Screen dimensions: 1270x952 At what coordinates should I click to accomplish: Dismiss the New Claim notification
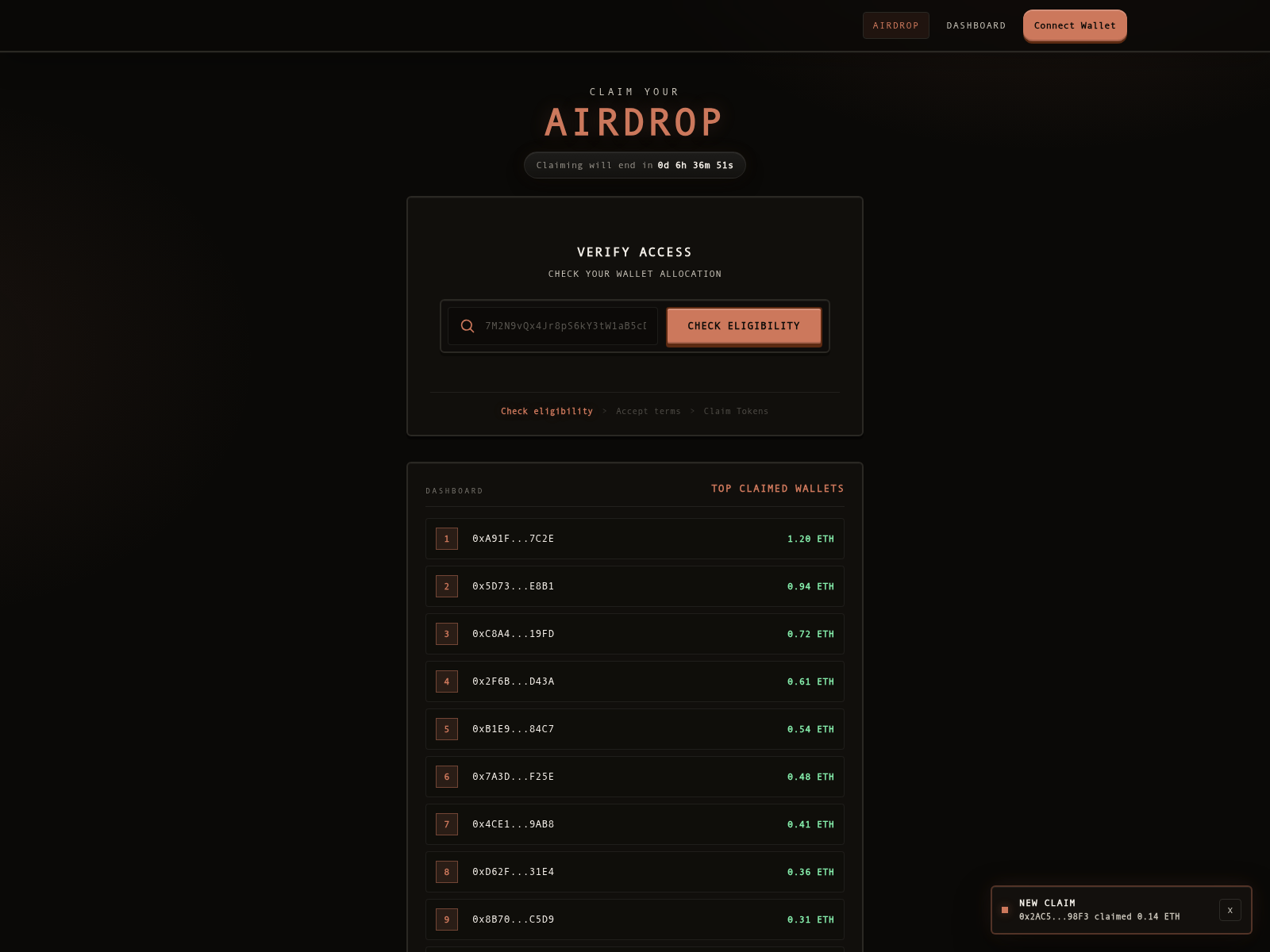click(x=1230, y=910)
